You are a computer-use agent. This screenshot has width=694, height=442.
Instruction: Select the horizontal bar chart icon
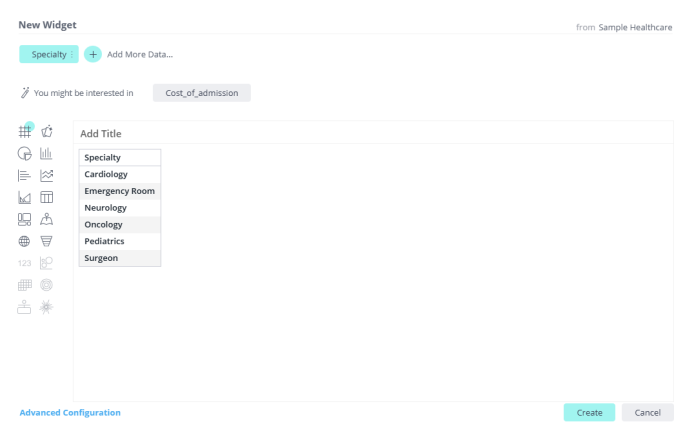[25, 176]
